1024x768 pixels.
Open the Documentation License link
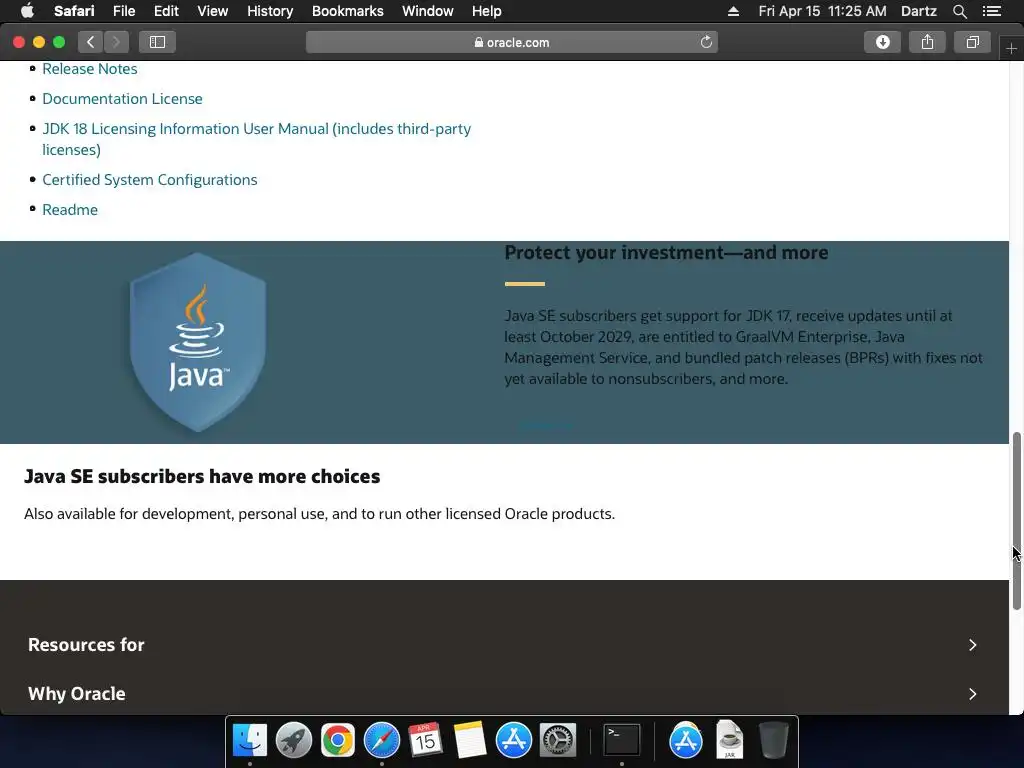tap(122, 99)
